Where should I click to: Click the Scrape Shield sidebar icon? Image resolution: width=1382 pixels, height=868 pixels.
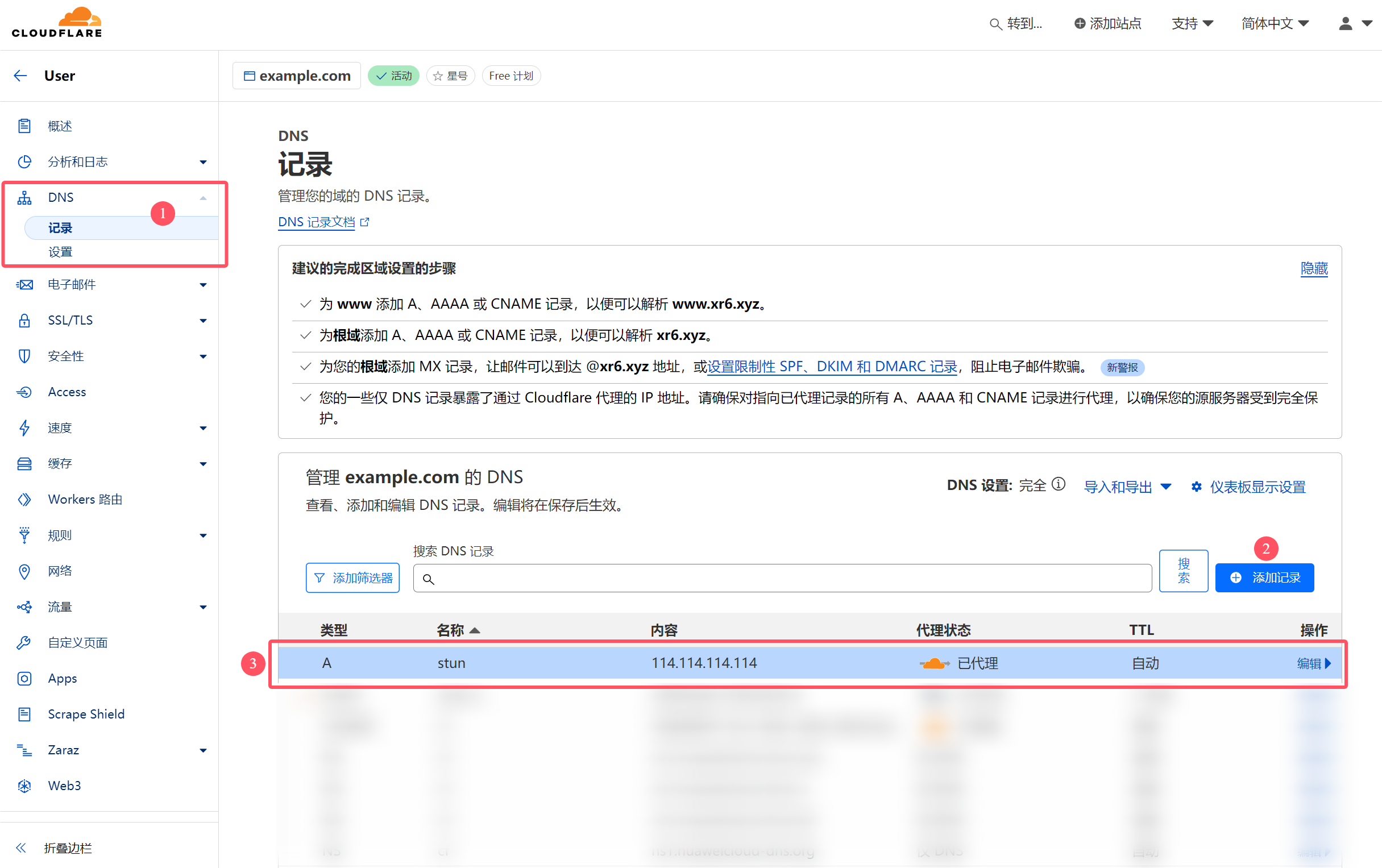point(24,714)
